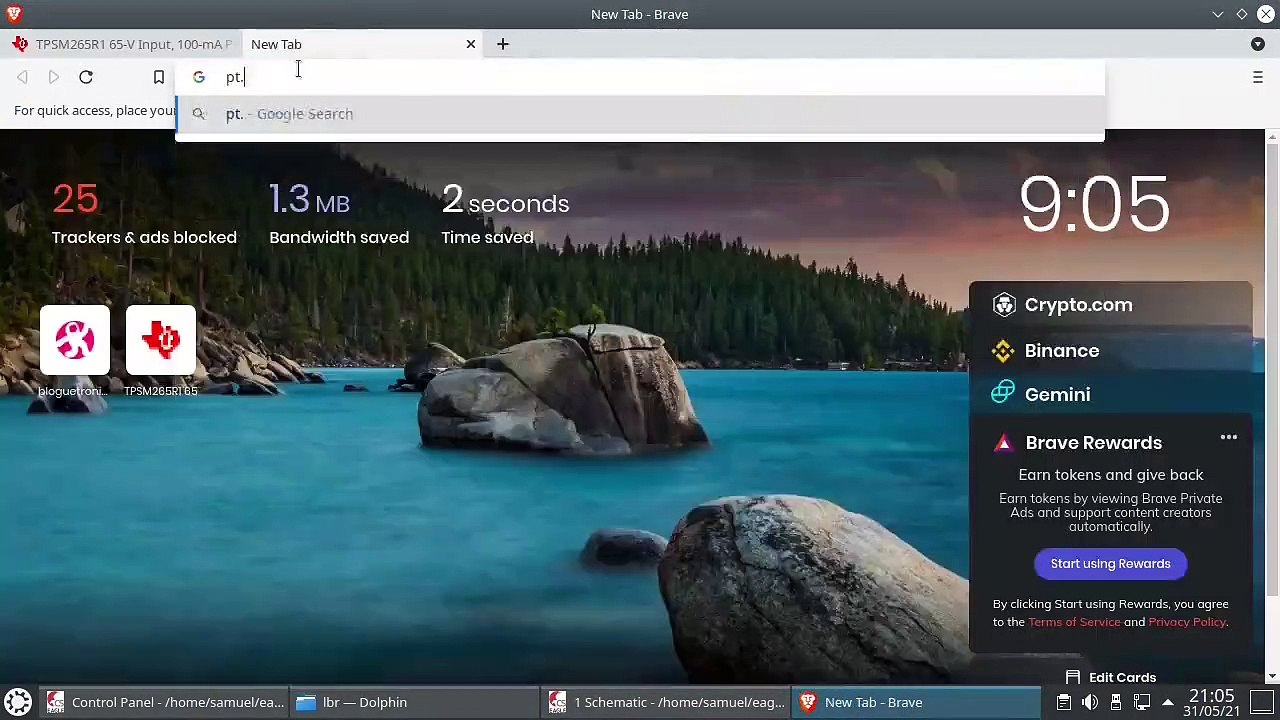Open a new tab with plus button
Screen dimensions: 1280x720
[x=503, y=44]
